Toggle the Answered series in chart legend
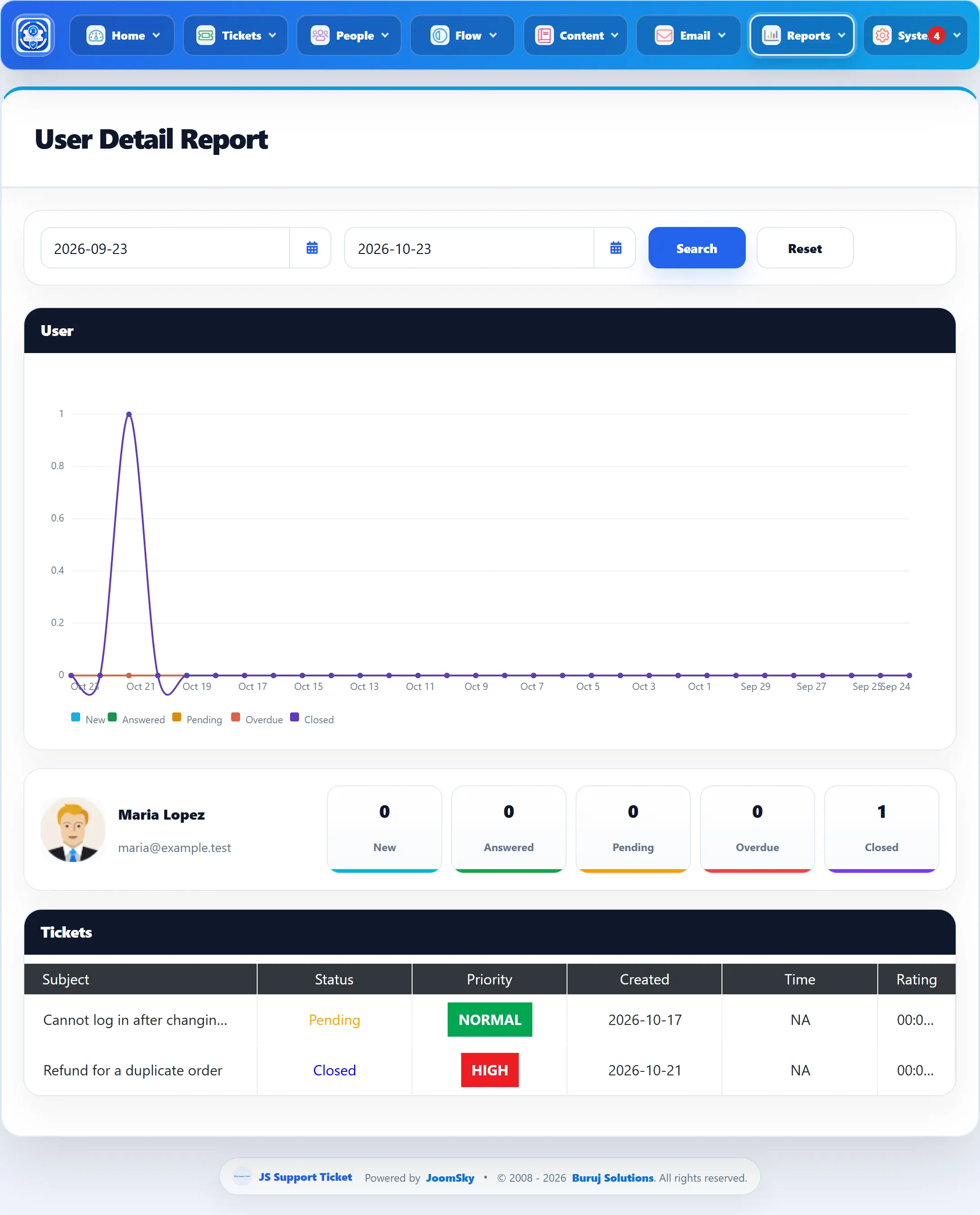Screen dimensions: 980x1215 tap(136, 719)
